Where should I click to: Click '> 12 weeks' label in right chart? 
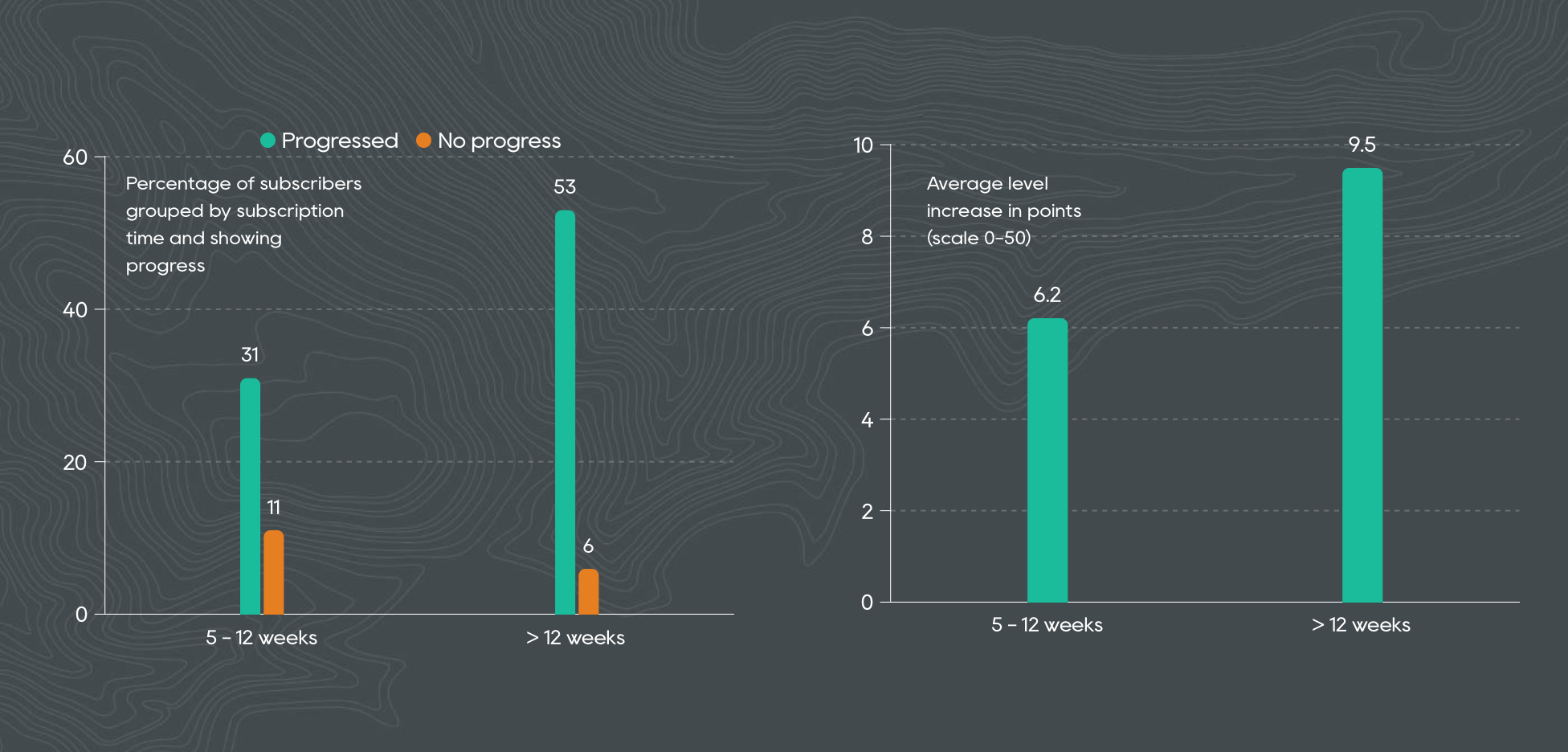coord(1361,625)
